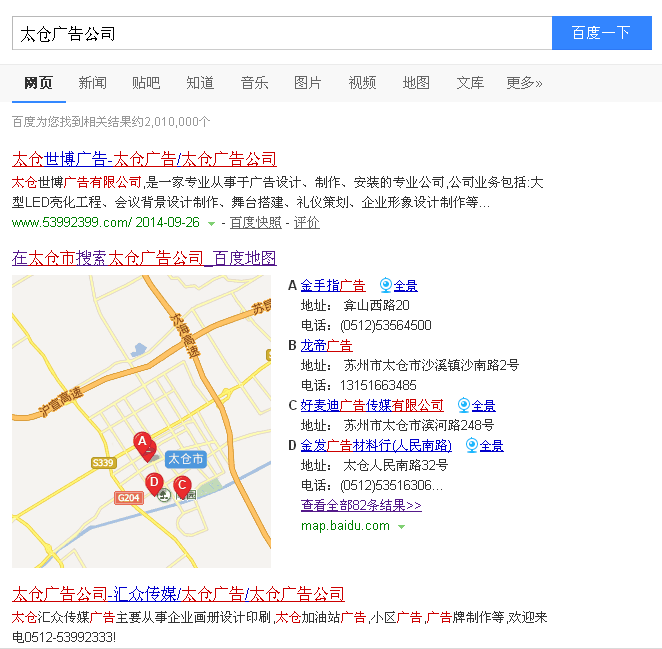The height and width of the screenshot is (649, 662).
Task: Go to the 地图 tab
Action: click(416, 83)
